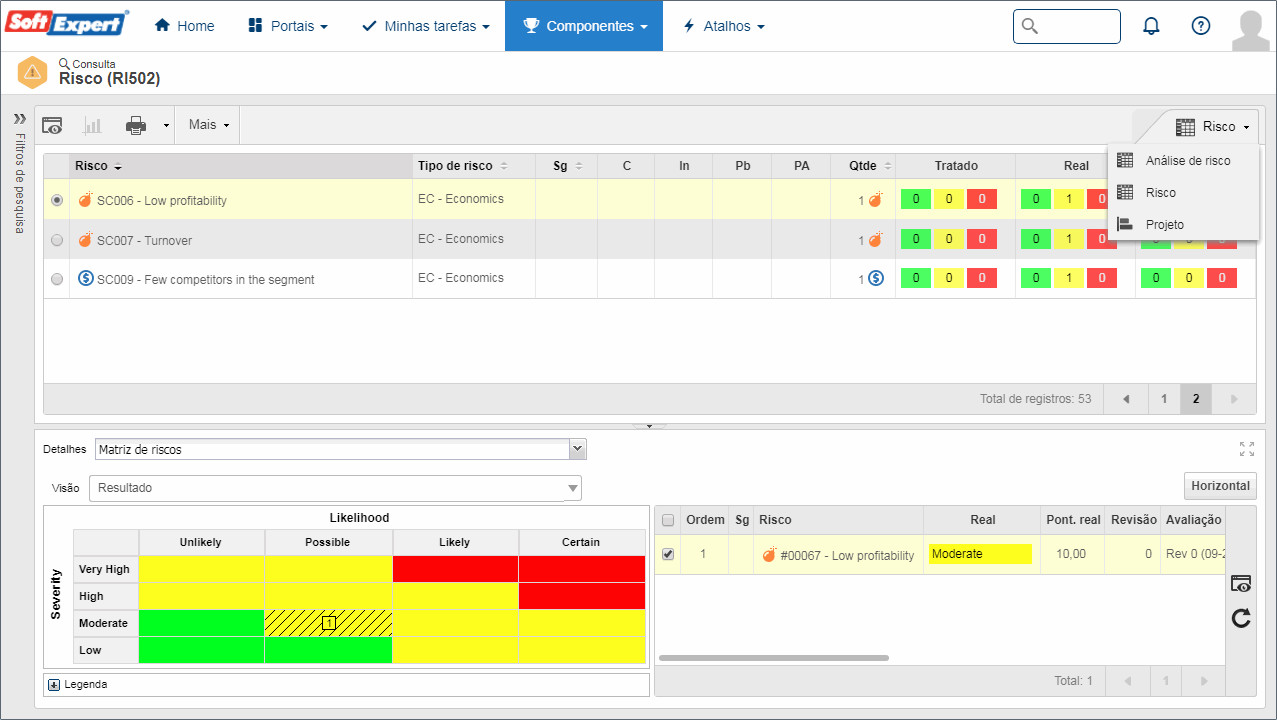Screen dimensions: 1277x720
Task: Select the SC006 Low profitability radio button
Action: (57, 200)
